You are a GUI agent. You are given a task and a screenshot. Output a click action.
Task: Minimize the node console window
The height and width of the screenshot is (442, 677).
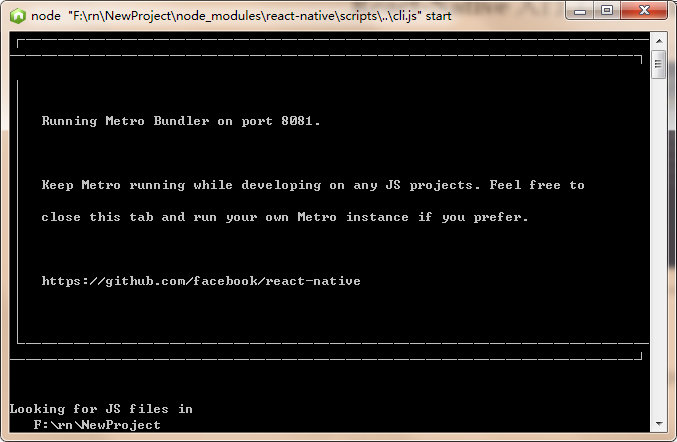(x=580, y=10)
